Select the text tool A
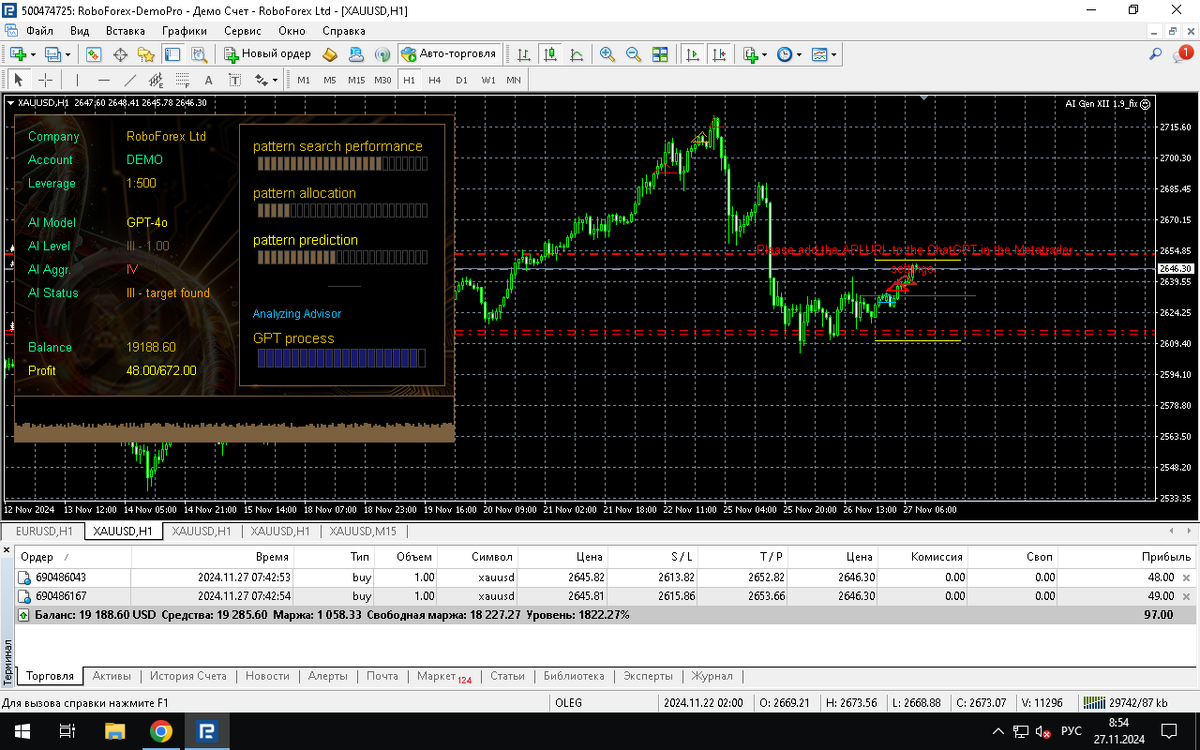1200x750 pixels. [x=208, y=80]
